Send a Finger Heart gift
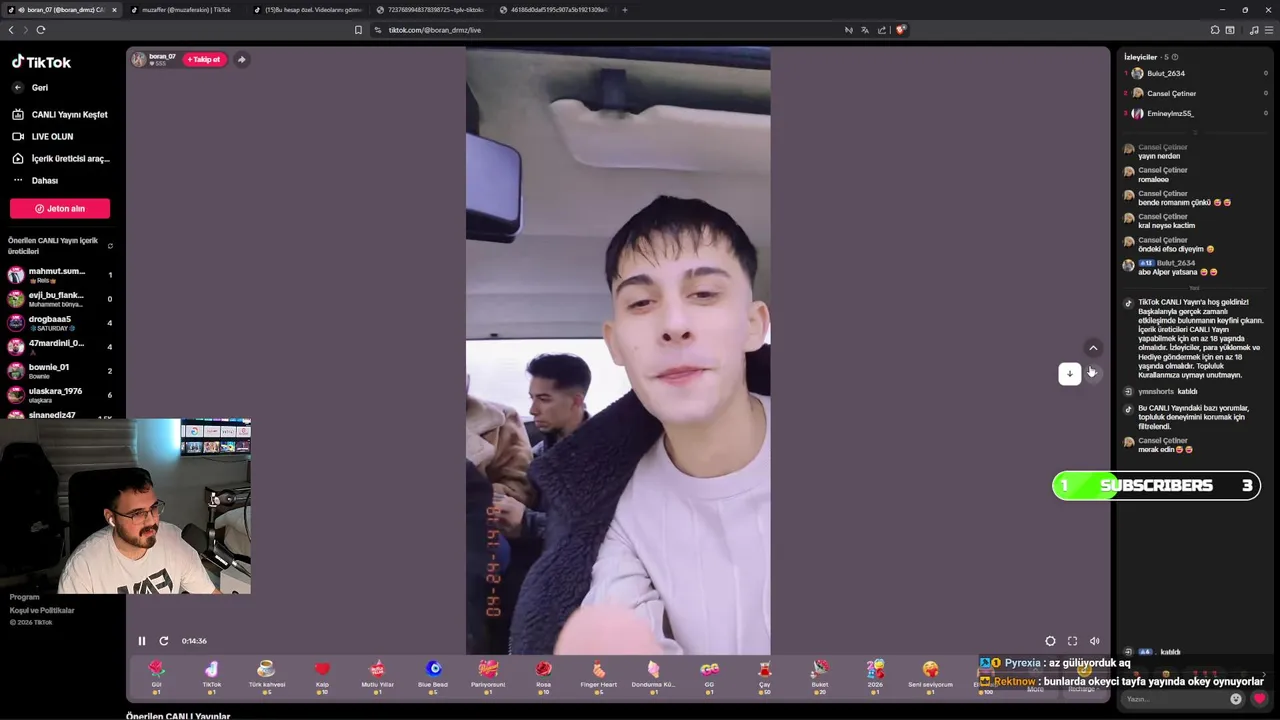The height and width of the screenshot is (720, 1280). point(598,676)
